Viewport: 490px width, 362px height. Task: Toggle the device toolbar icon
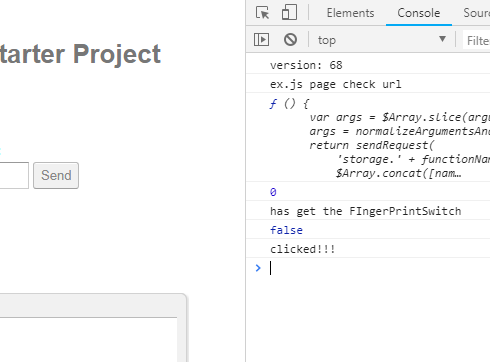[x=289, y=13]
